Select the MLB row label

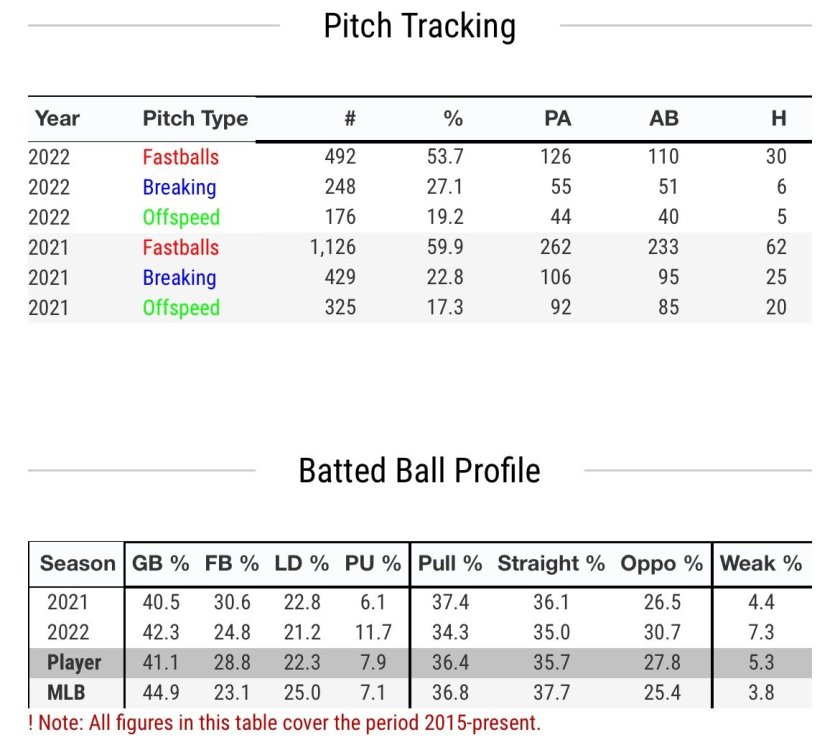[x=67, y=693]
